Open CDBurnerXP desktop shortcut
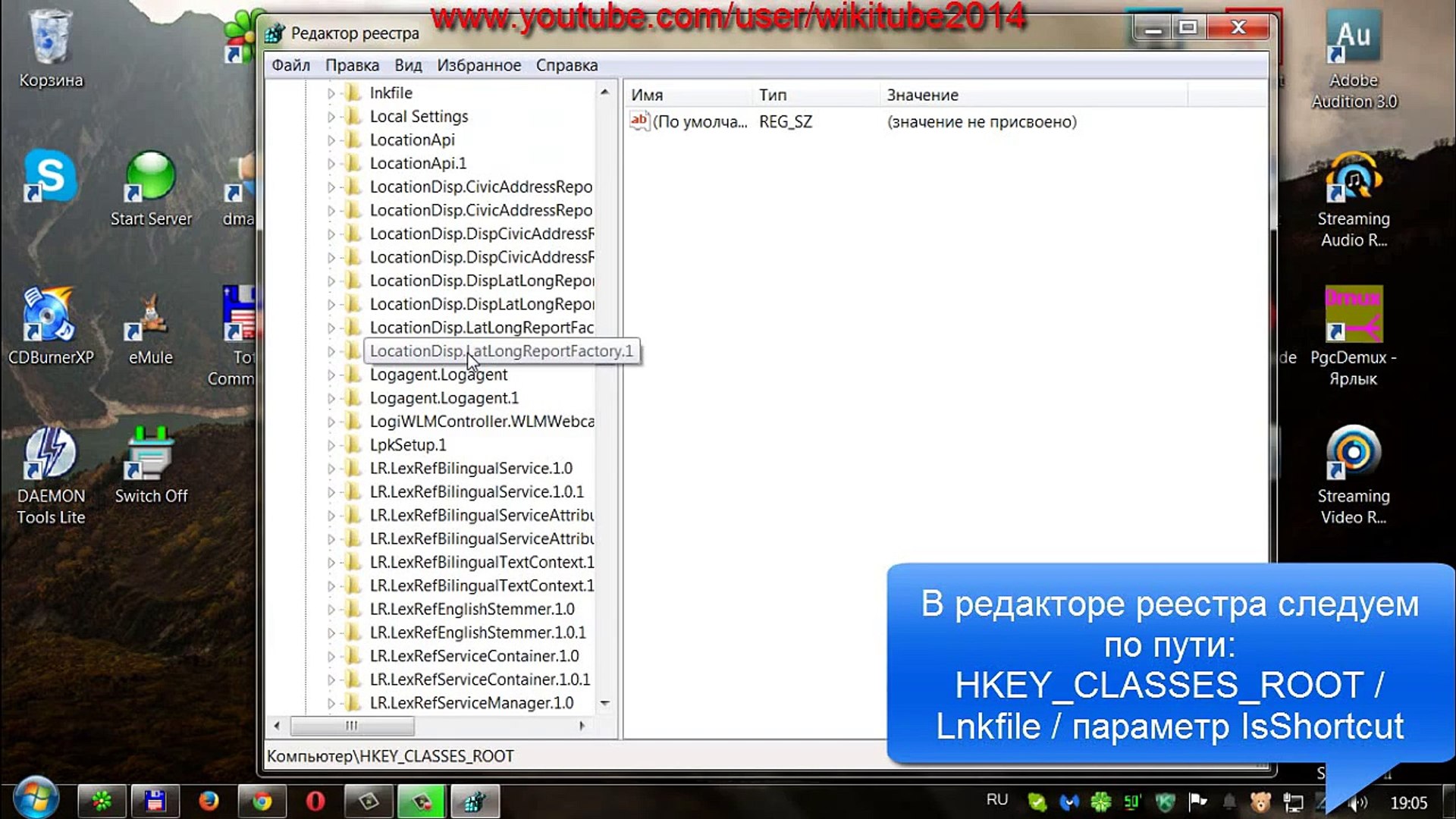 tap(51, 326)
